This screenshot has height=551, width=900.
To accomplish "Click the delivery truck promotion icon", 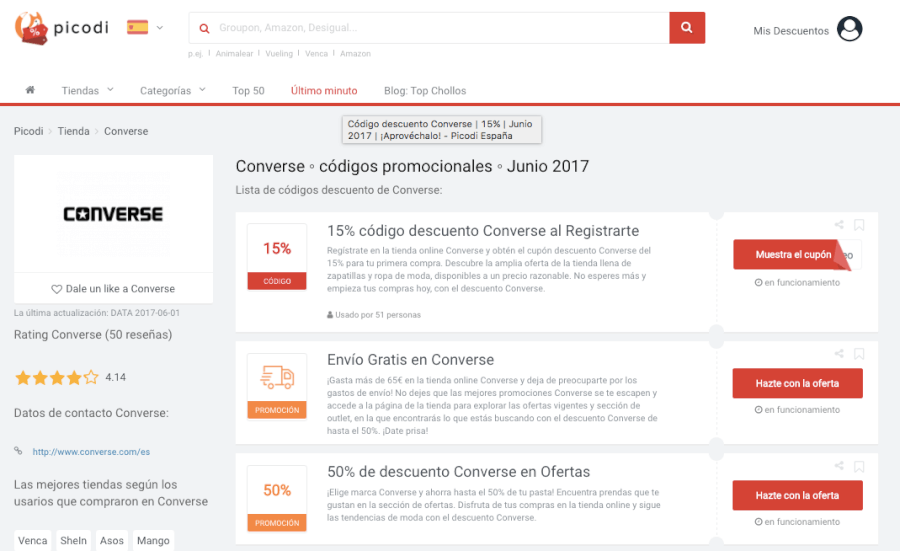I will click(277, 377).
